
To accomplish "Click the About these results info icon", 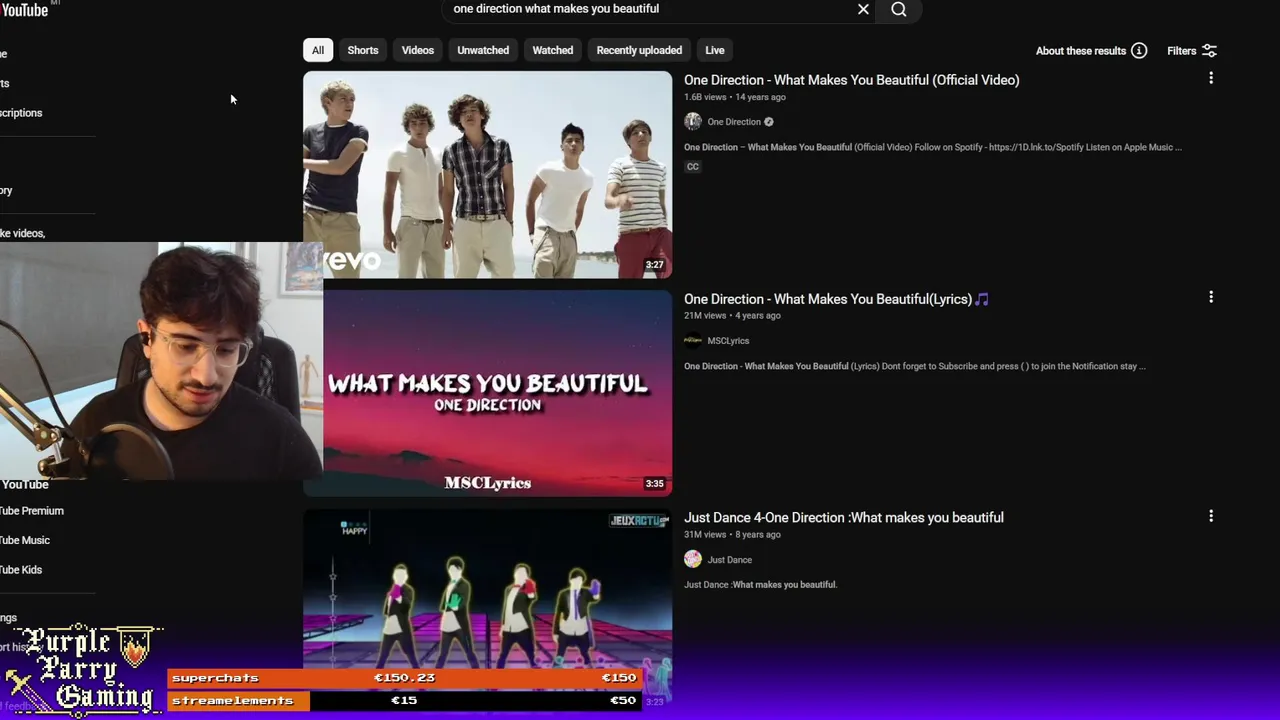I will coord(1139,51).
